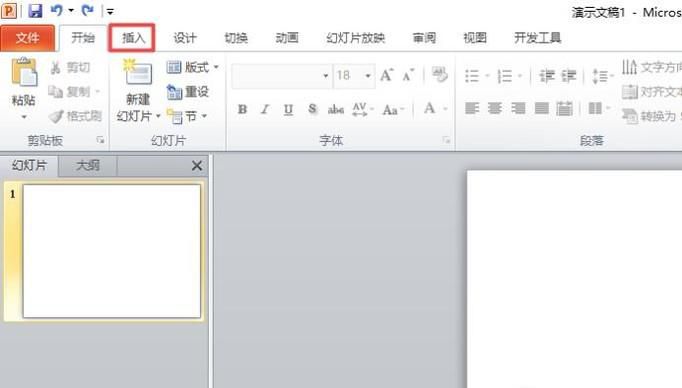Click the 新建幻灯片 new slide icon

point(138,73)
